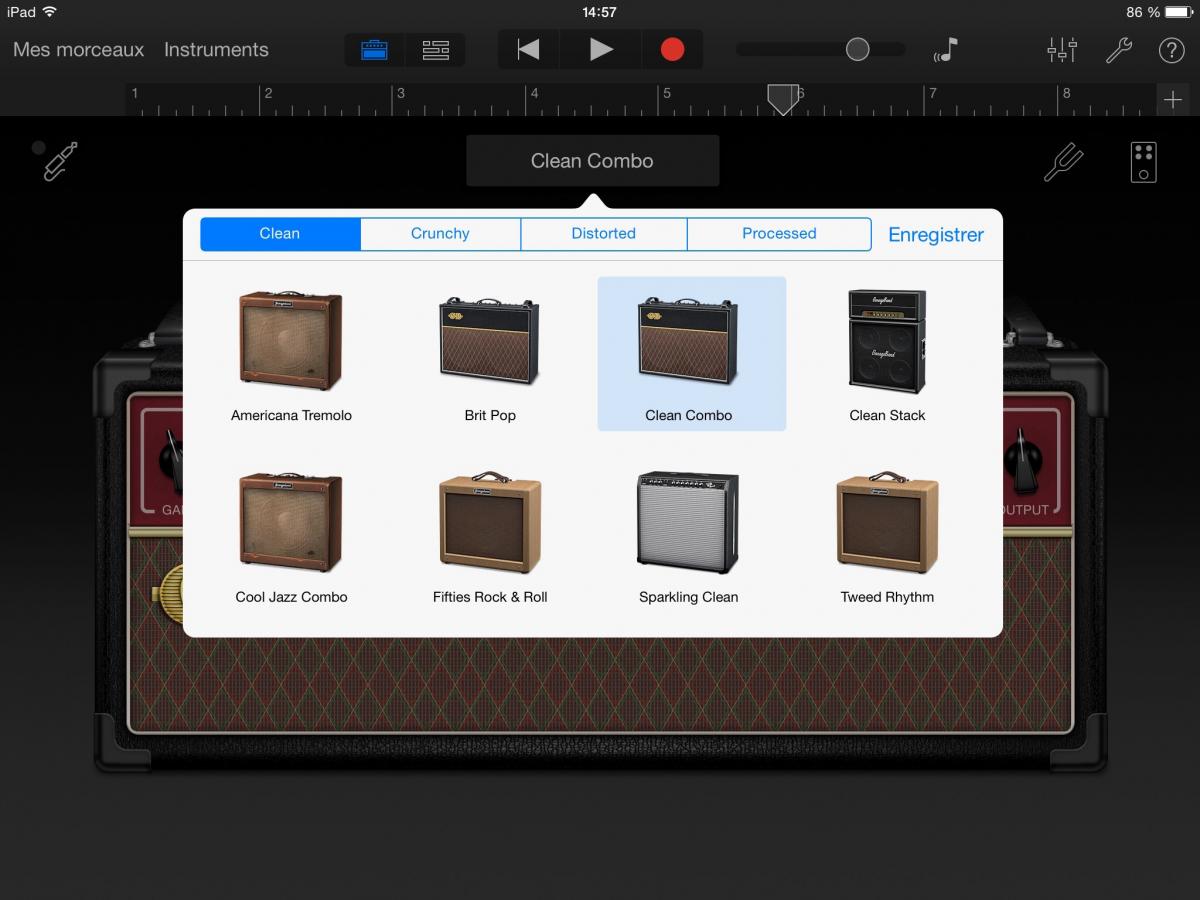
Task: Switch to the Distorted tab
Action: (x=604, y=234)
